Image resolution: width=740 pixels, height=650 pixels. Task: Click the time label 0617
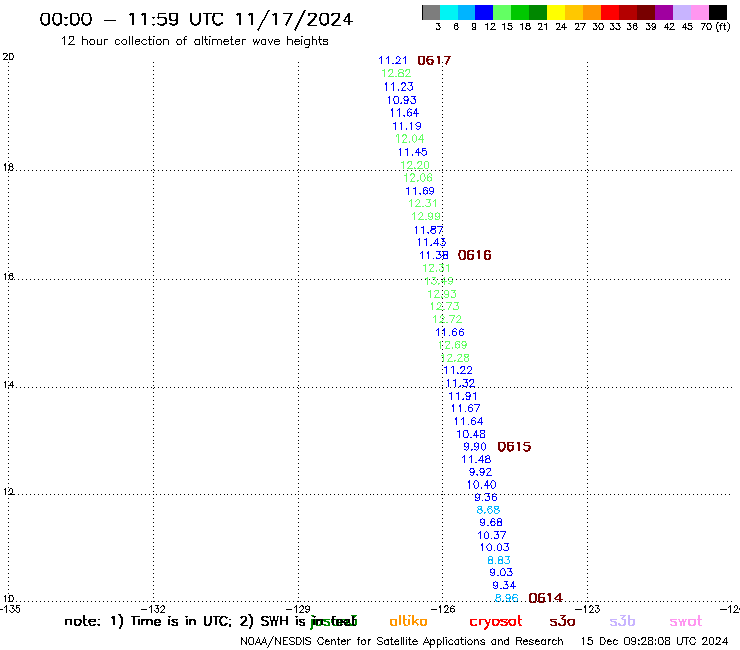click(x=434, y=60)
